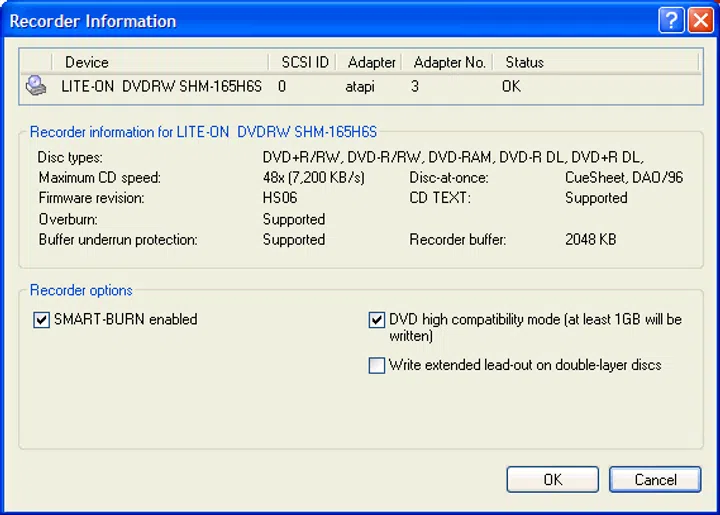Image resolution: width=720 pixels, height=515 pixels.
Task: Enable Write extended lead-out on double-layer discs
Action: 377,366
